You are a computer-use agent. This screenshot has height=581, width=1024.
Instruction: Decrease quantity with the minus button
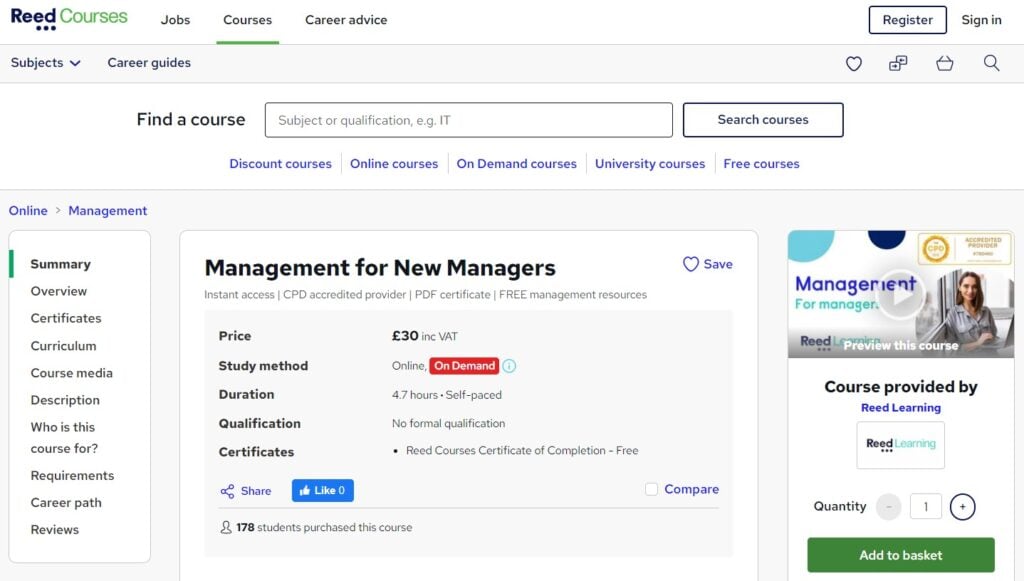point(888,507)
